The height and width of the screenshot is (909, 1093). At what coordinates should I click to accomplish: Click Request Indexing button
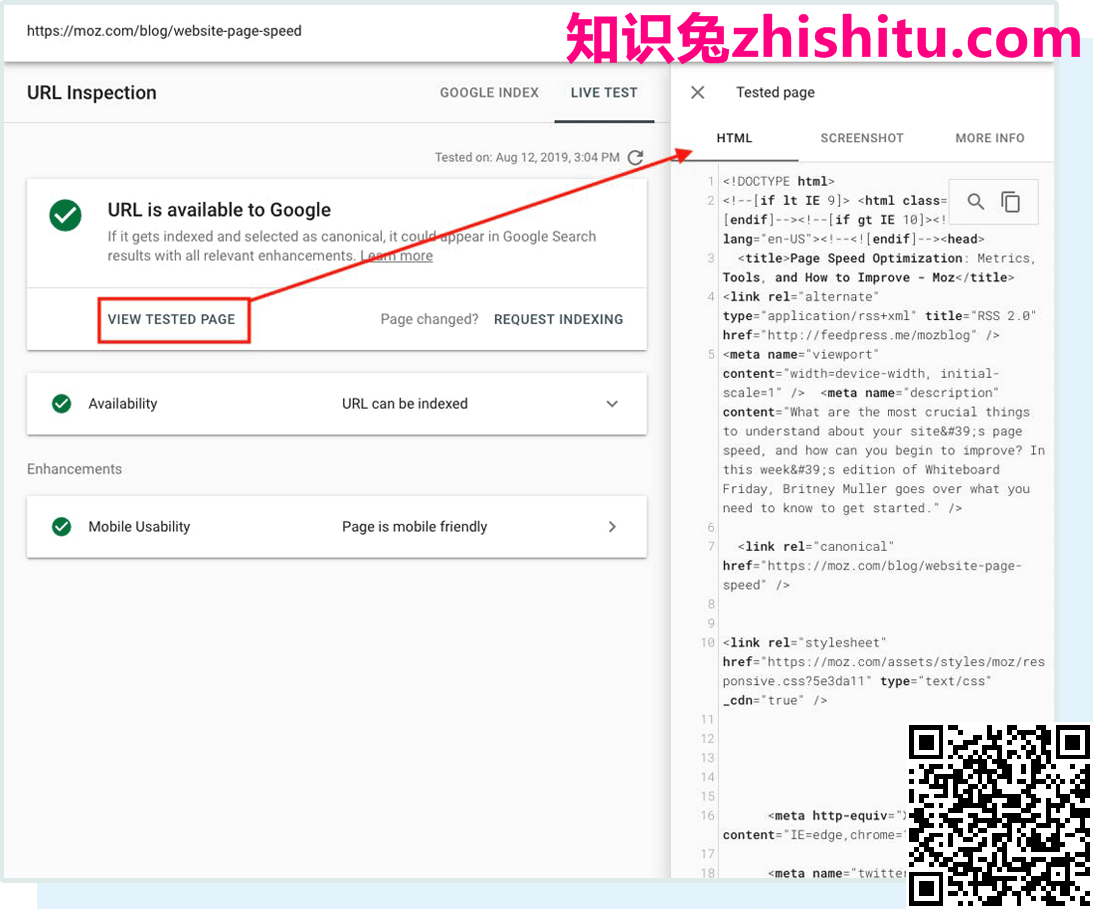pyautogui.click(x=558, y=319)
